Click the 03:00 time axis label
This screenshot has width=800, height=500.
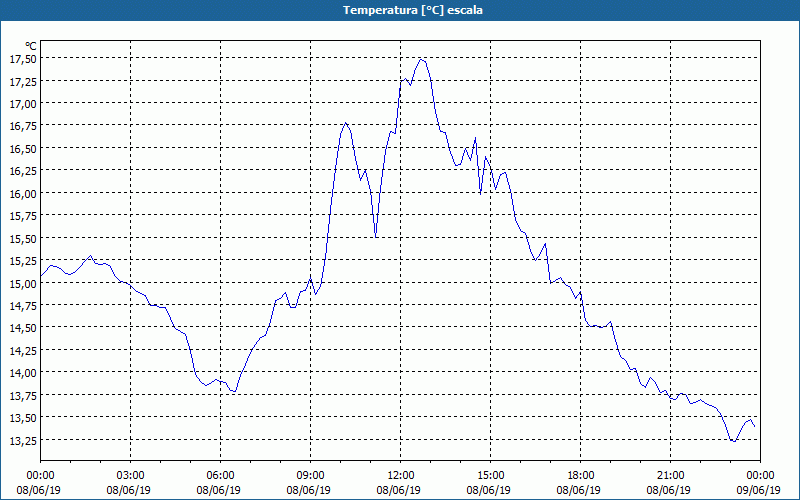(131, 476)
